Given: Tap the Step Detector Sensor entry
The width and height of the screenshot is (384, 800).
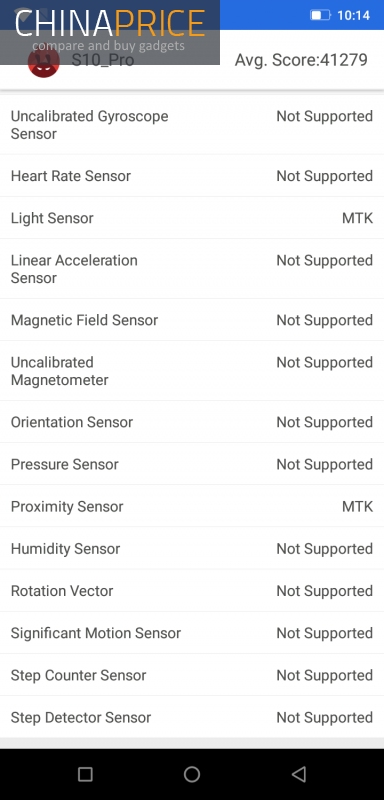Looking at the screenshot, I should [x=192, y=717].
